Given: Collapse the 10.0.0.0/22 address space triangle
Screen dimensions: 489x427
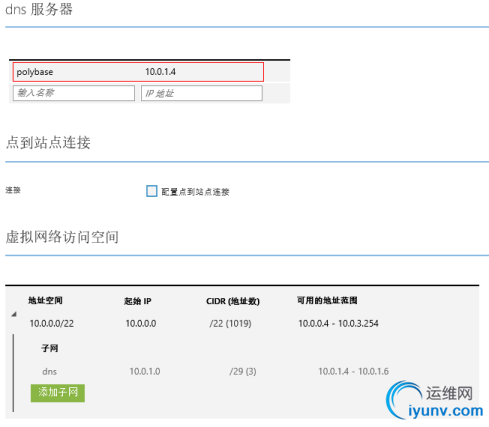Looking at the screenshot, I should (x=14, y=314).
